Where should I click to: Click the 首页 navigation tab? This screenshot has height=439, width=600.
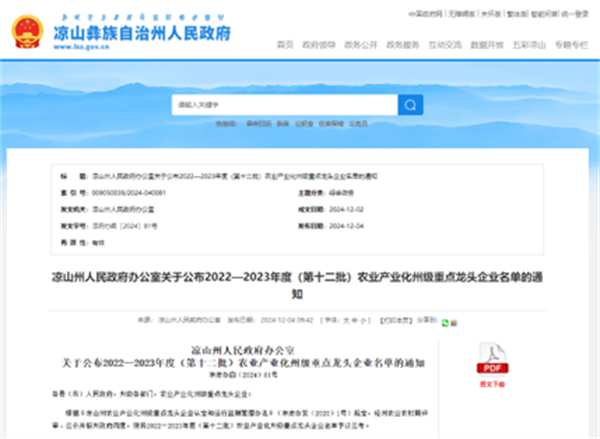[x=285, y=46]
